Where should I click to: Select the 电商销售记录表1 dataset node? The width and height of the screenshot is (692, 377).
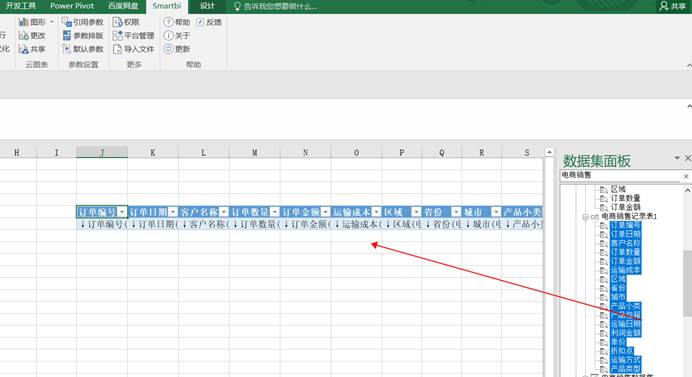click(629, 217)
